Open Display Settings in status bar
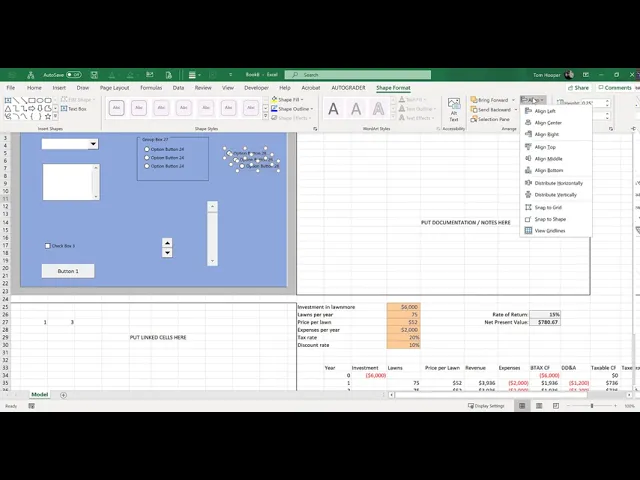This screenshot has width=640, height=480. (x=486, y=406)
